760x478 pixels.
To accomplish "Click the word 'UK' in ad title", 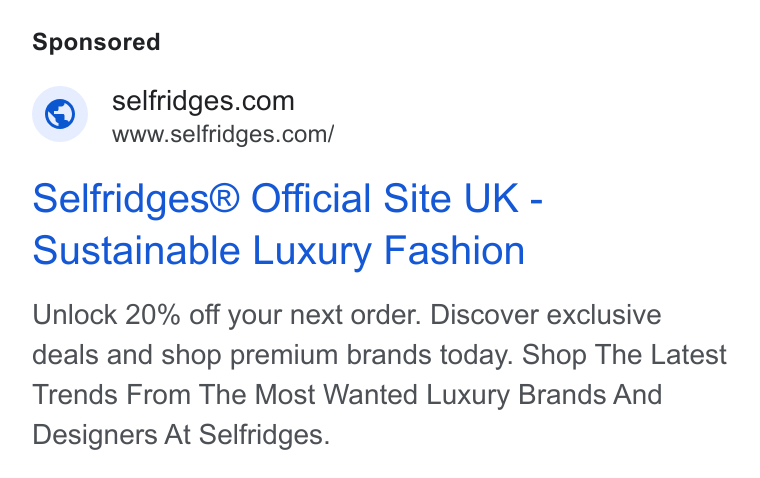I will pyautogui.click(x=491, y=198).
